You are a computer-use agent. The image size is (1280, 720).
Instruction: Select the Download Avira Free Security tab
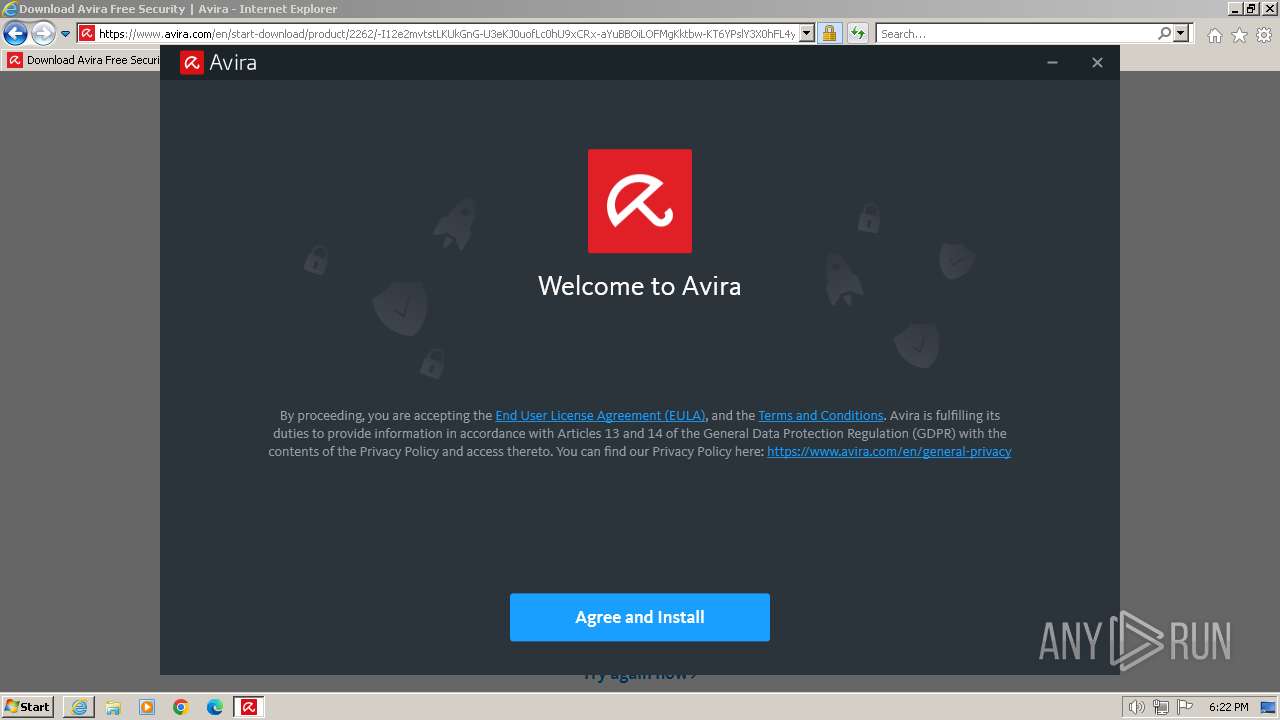(82, 60)
